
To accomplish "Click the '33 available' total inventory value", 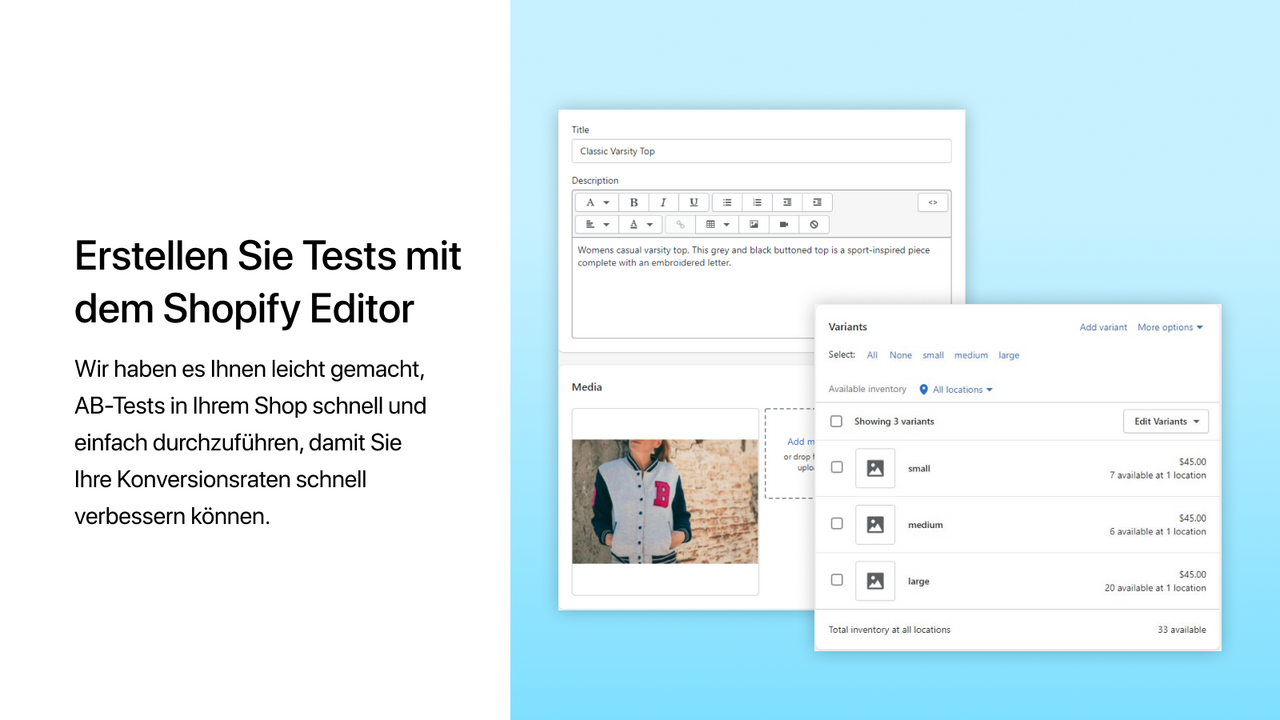I will point(1182,630).
